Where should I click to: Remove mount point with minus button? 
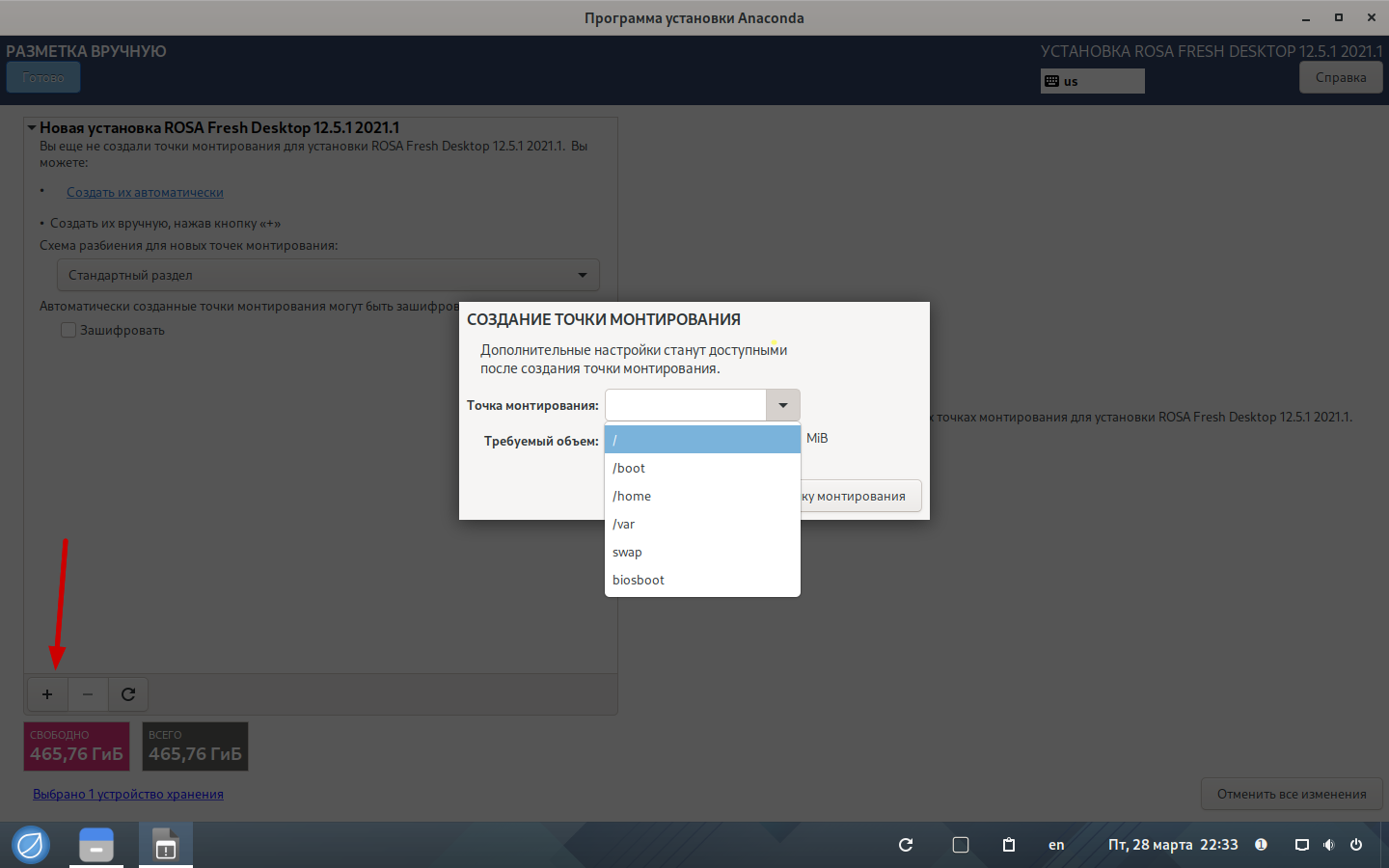[88, 694]
